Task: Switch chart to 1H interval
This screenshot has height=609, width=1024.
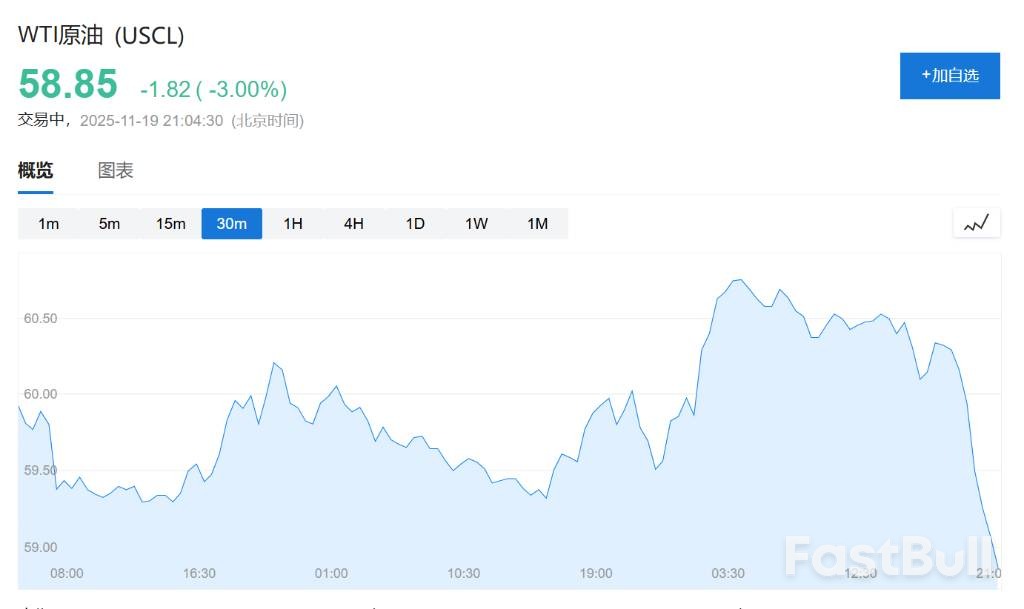Action: coord(292,223)
